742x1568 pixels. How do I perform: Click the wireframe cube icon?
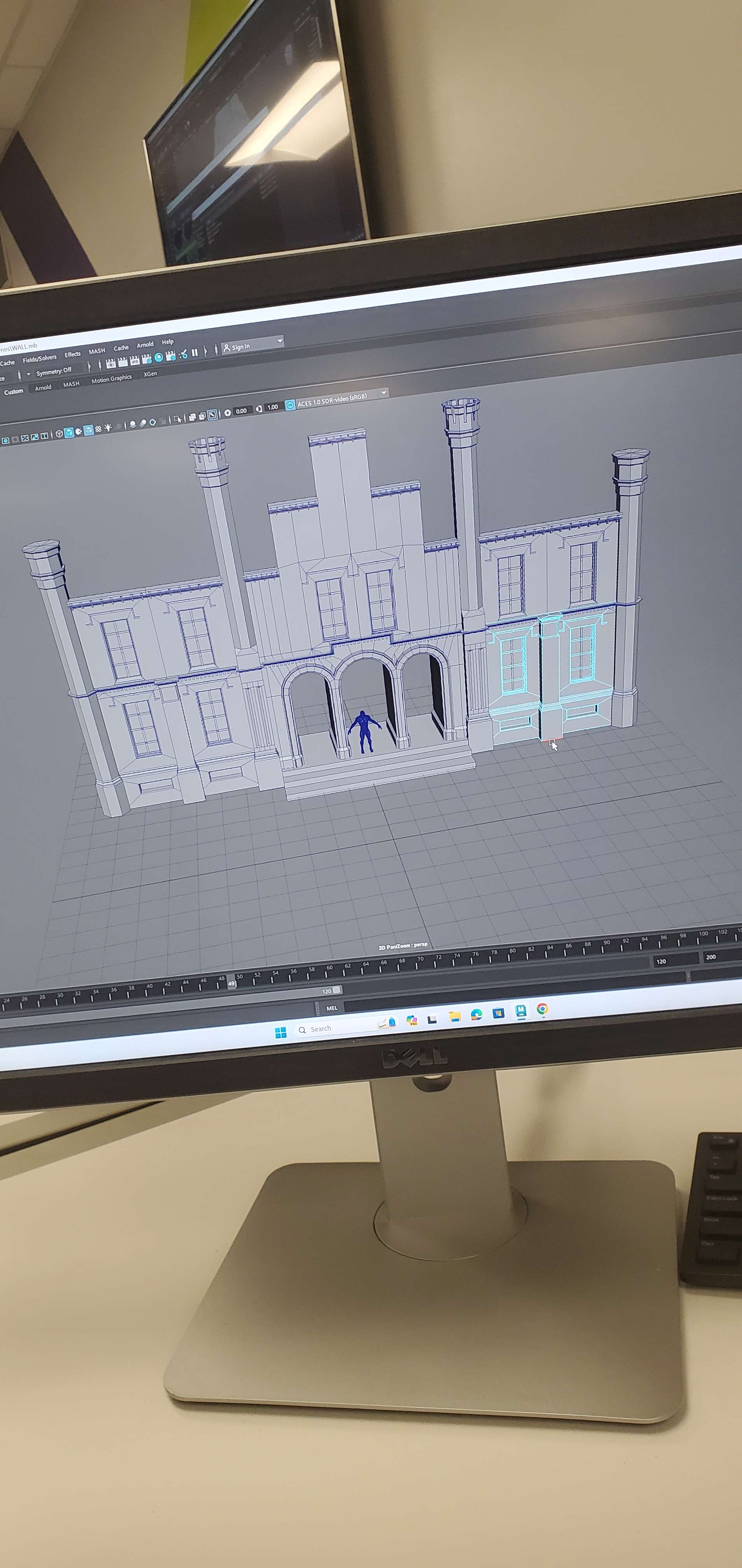(59, 433)
